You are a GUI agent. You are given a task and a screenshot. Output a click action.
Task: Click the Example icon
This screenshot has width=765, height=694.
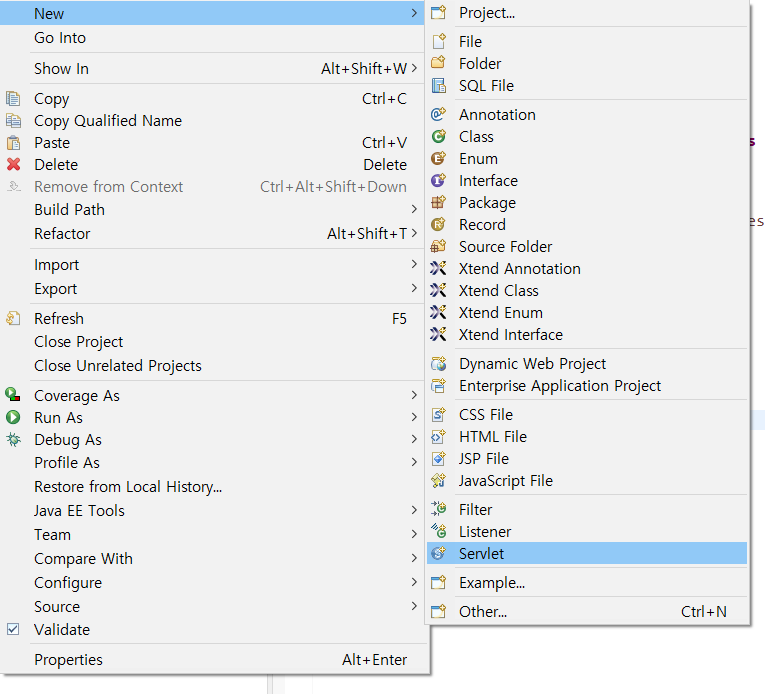pyautogui.click(x=438, y=582)
